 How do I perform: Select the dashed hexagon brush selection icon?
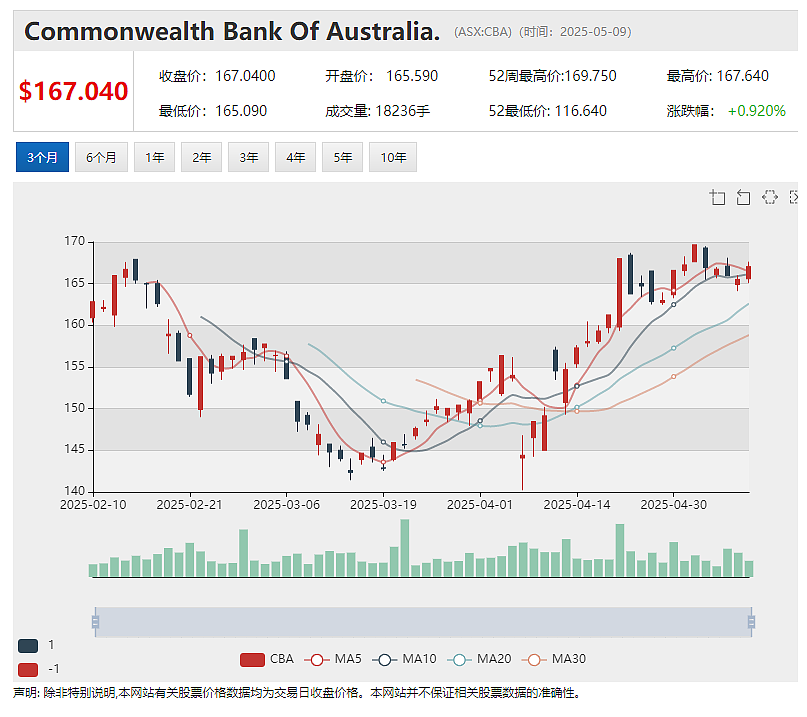(769, 197)
